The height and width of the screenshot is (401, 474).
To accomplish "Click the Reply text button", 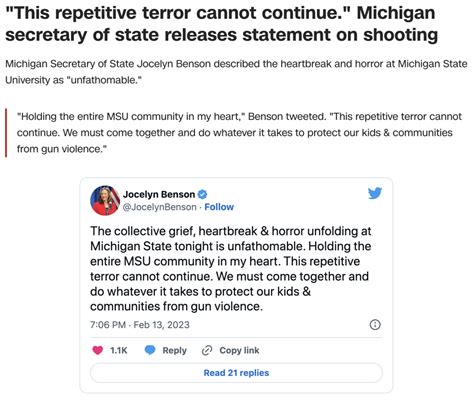I will tap(174, 350).
